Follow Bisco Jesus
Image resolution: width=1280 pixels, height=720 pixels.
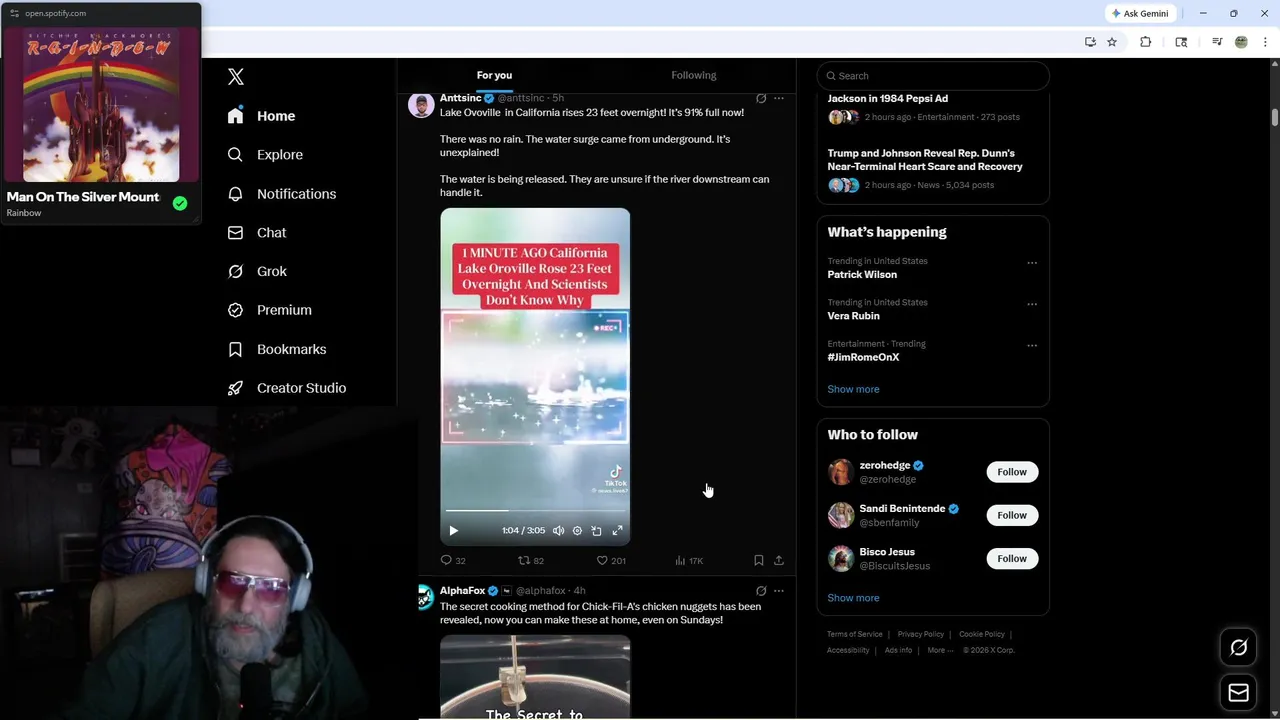(1012, 559)
